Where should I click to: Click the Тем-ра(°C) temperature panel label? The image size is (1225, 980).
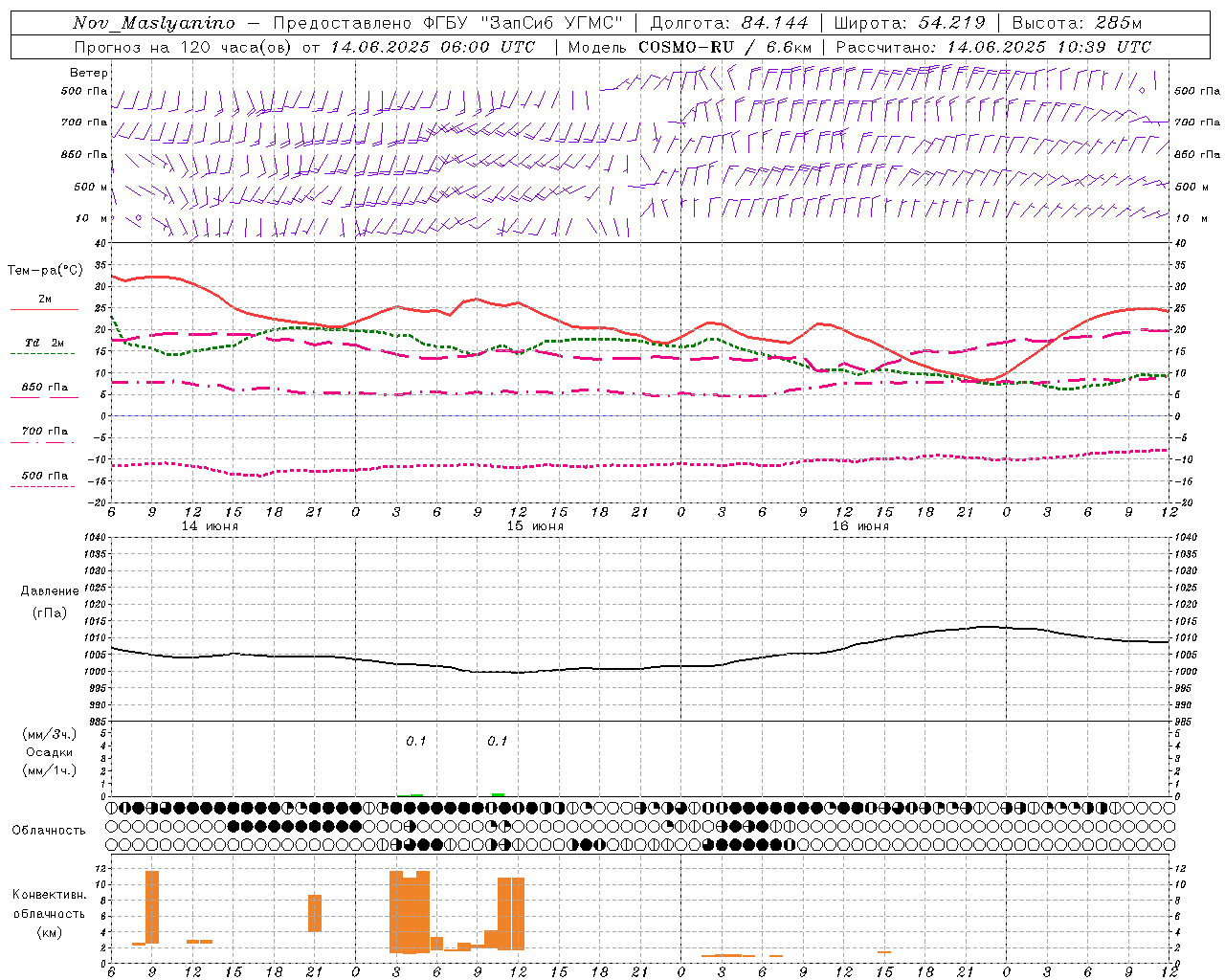[45, 271]
